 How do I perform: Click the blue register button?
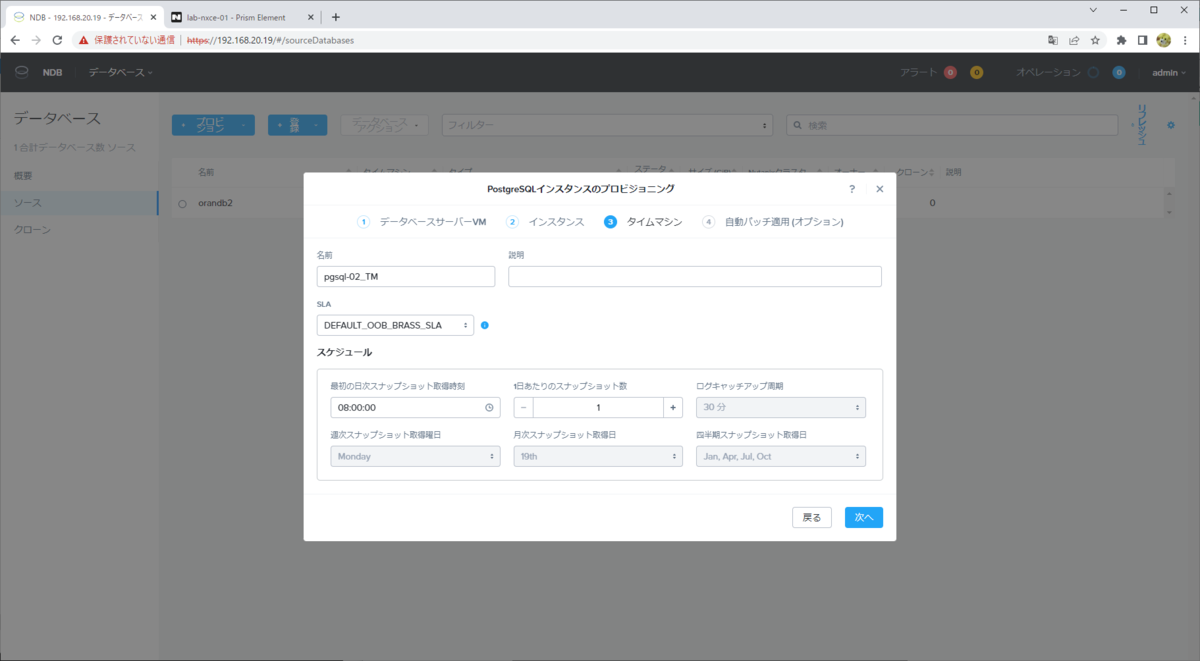tap(297, 125)
